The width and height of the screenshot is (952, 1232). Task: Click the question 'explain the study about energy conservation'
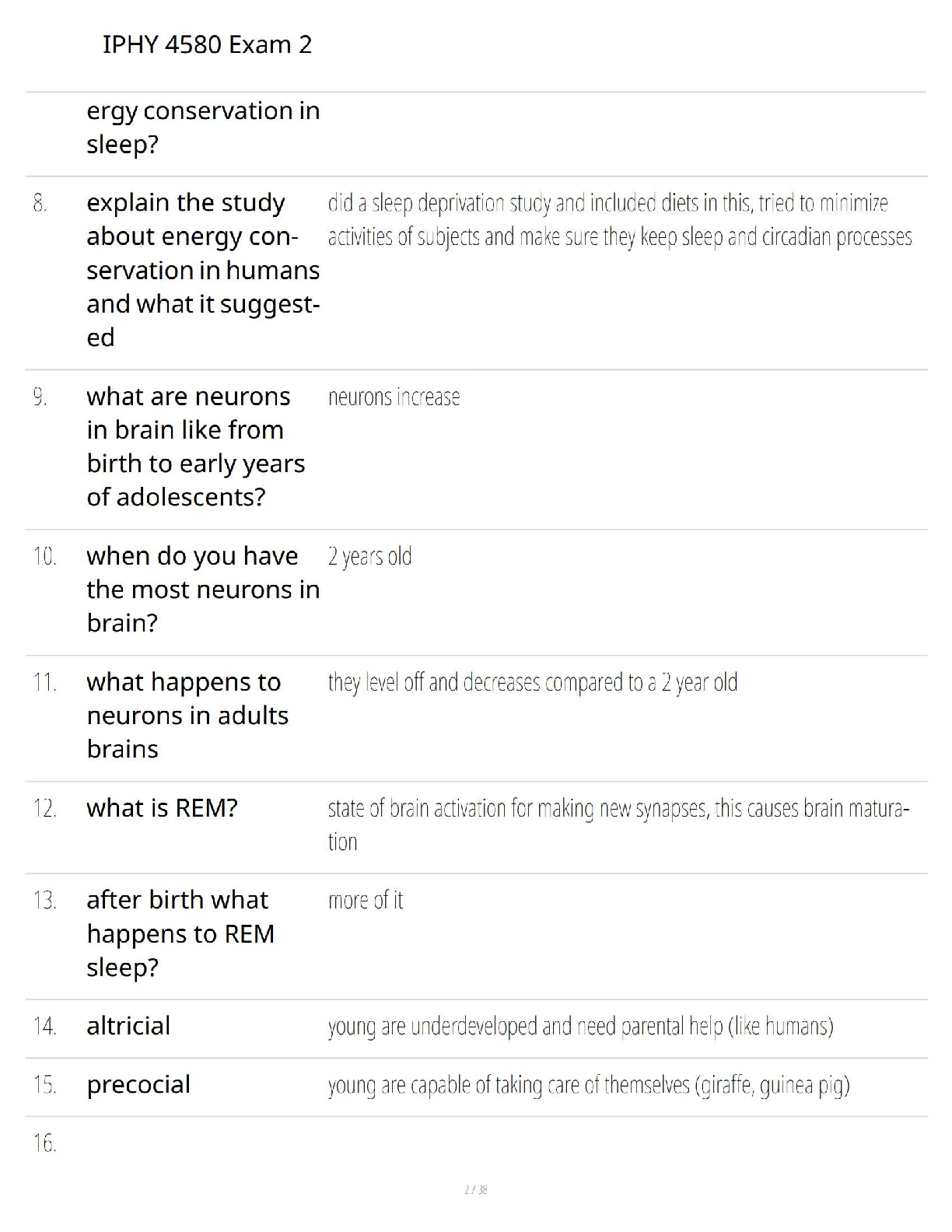click(202, 269)
